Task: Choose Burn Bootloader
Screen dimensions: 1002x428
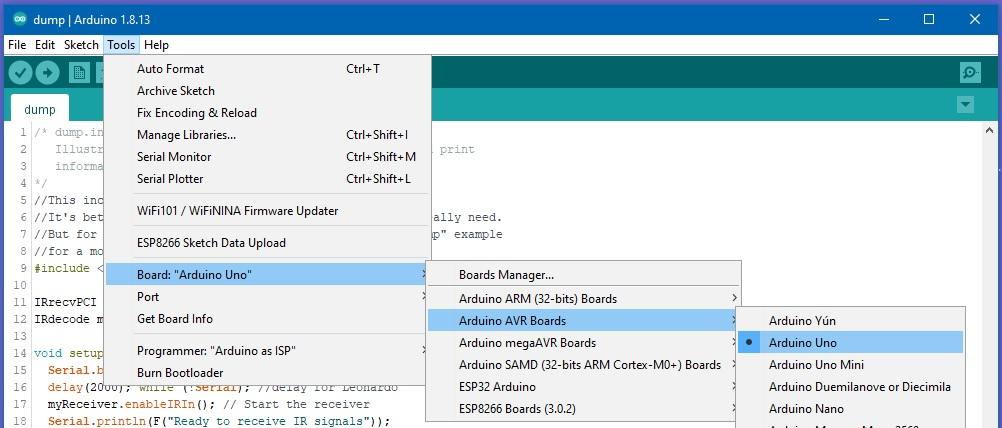Action: (268, 372)
